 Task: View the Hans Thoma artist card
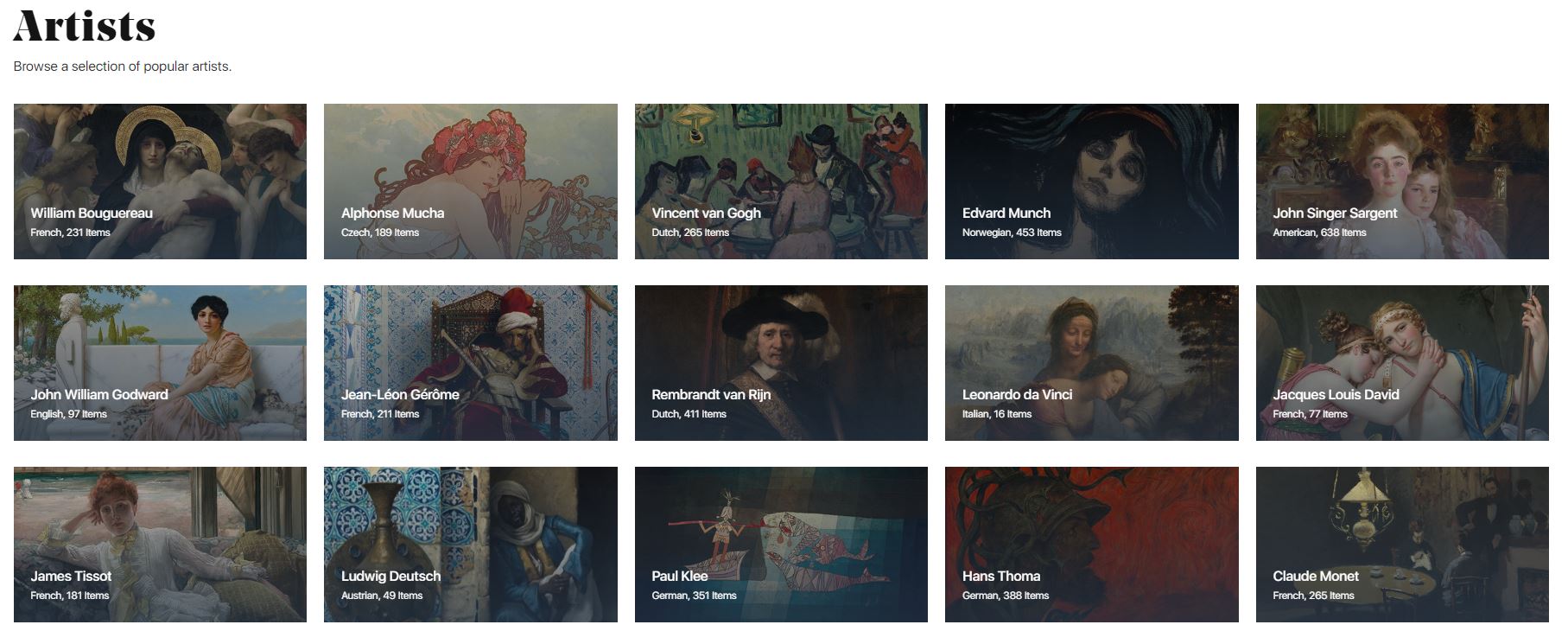(1092, 545)
